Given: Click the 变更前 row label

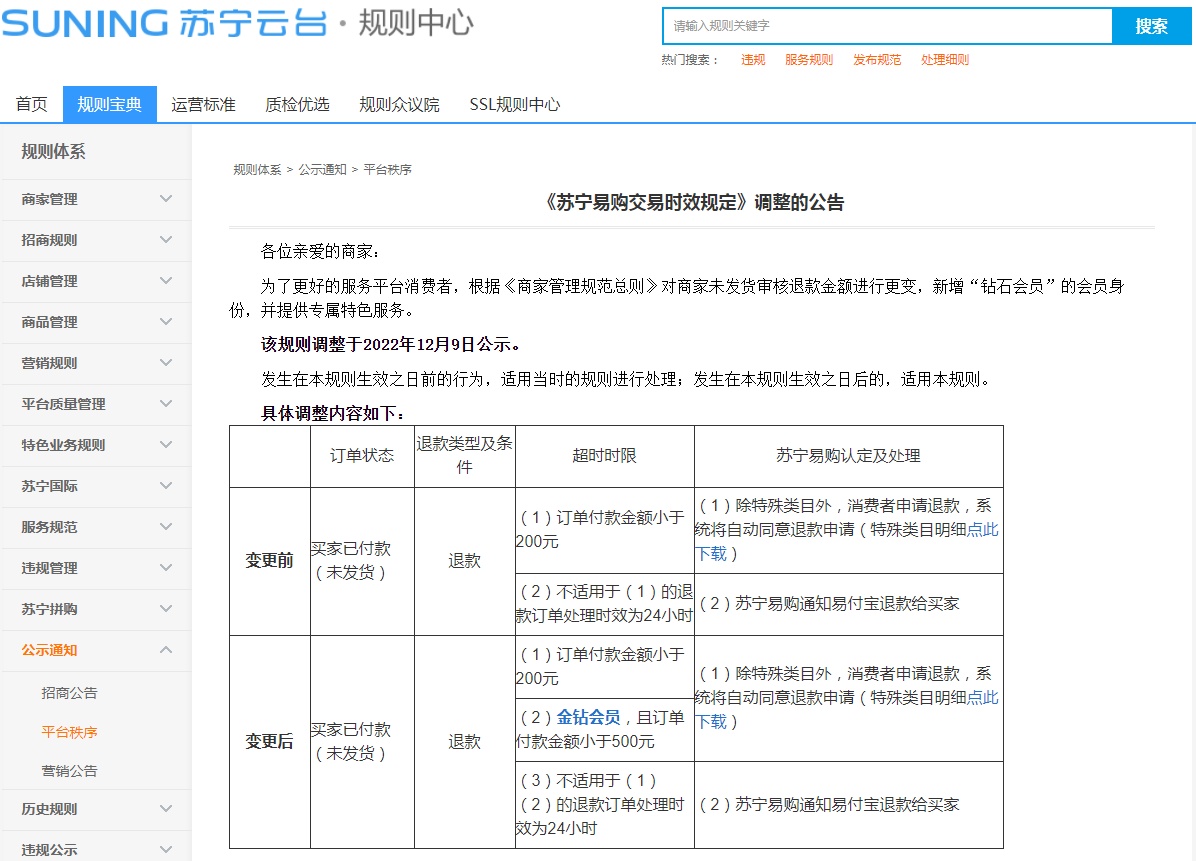Looking at the screenshot, I should (x=269, y=561).
